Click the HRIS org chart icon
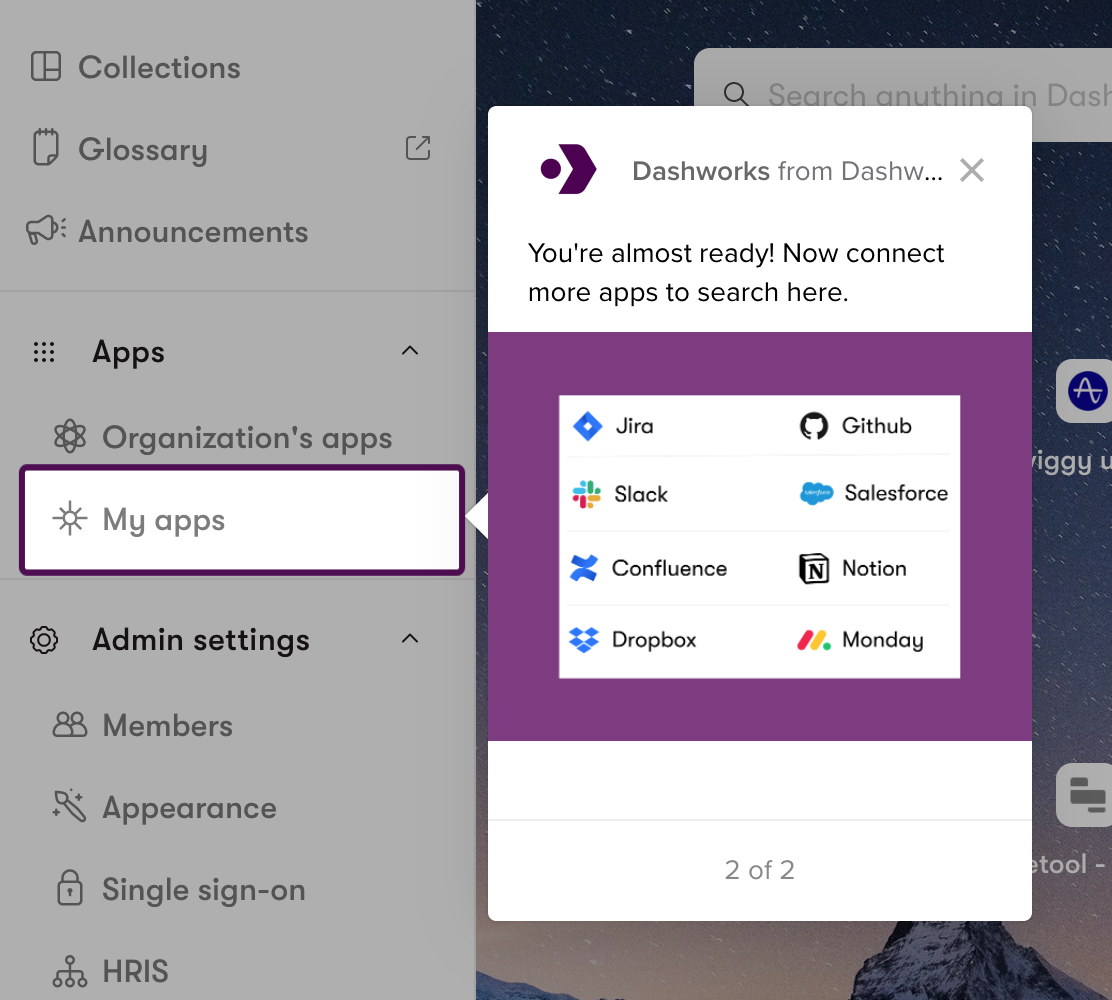The image size is (1112, 1000). (70, 971)
